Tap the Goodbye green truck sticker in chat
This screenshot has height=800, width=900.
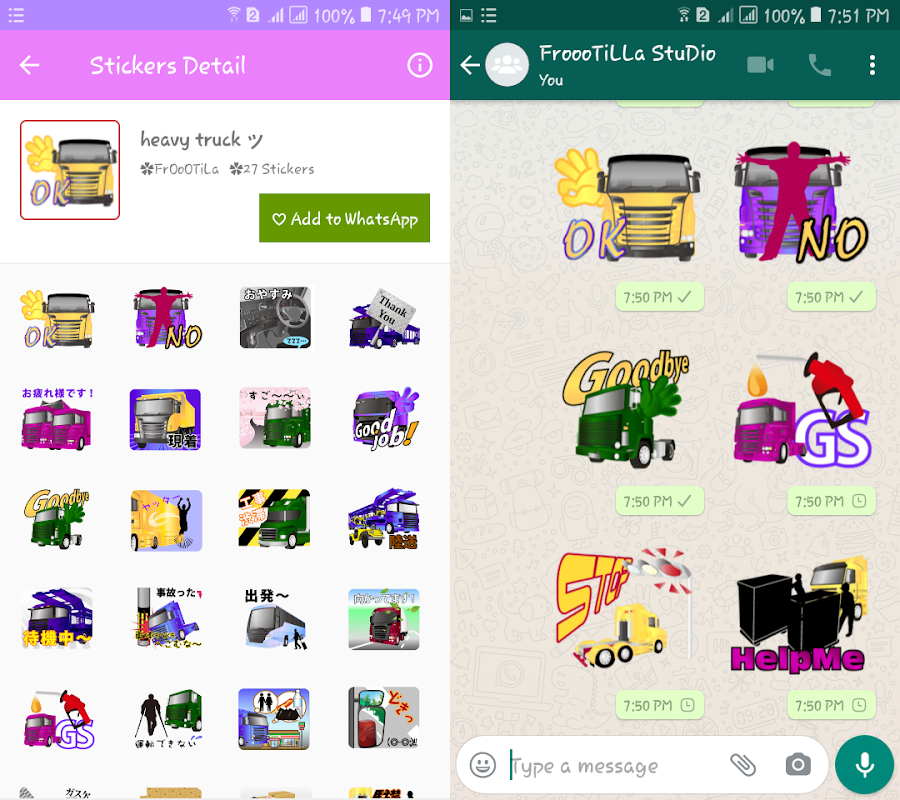(x=626, y=409)
